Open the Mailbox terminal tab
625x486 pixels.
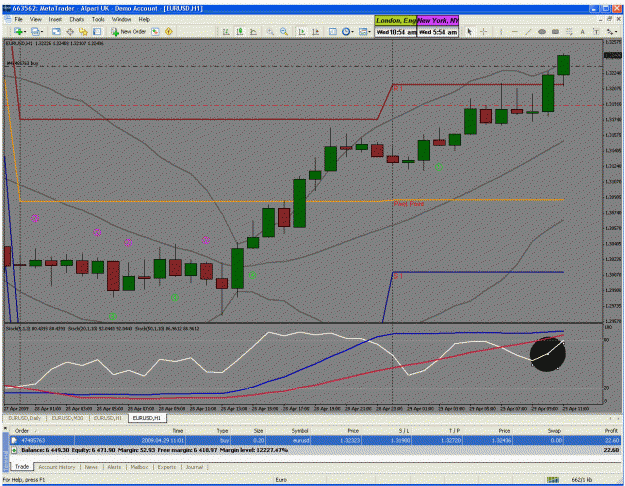click(139, 467)
